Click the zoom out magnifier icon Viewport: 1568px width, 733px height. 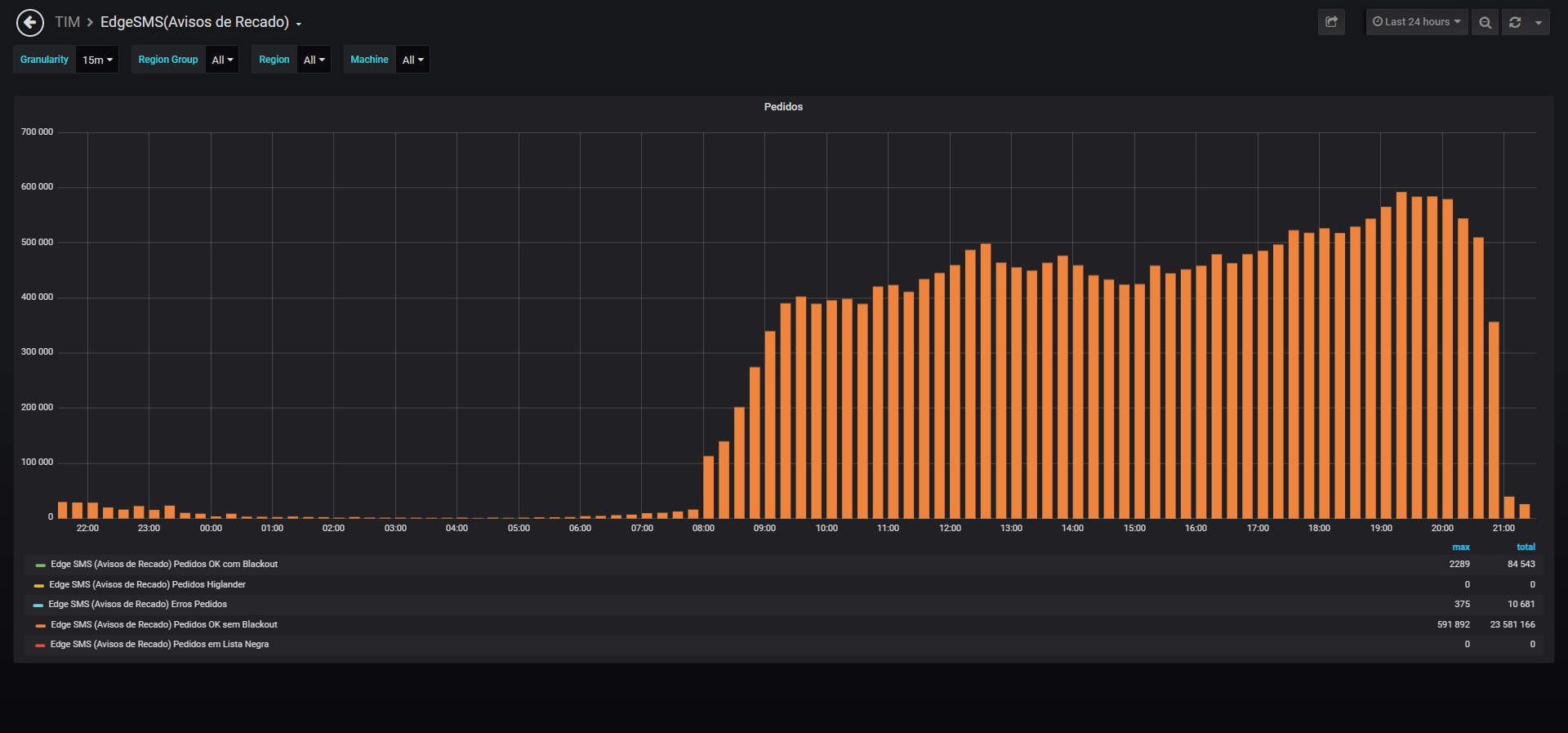pos(1485,22)
